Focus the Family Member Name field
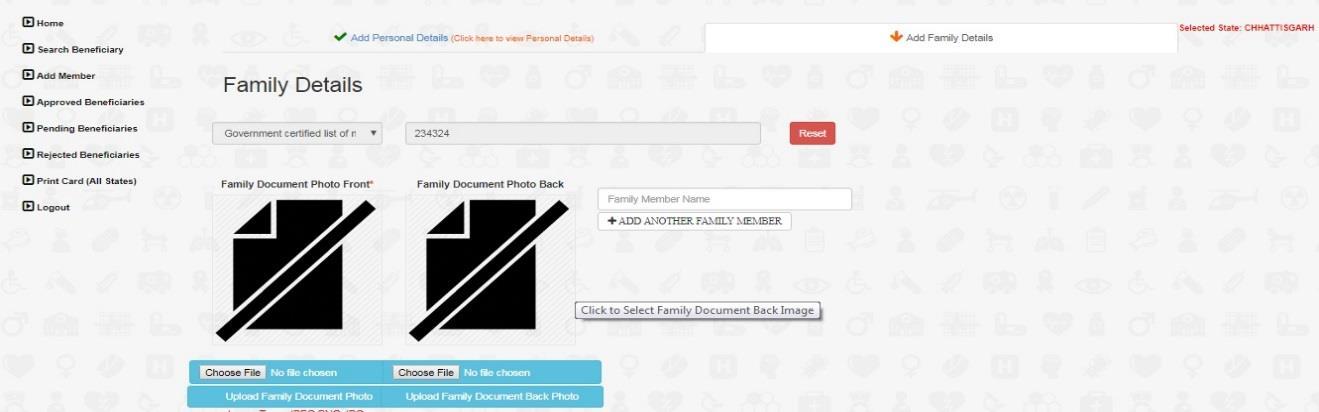 [x=725, y=199]
